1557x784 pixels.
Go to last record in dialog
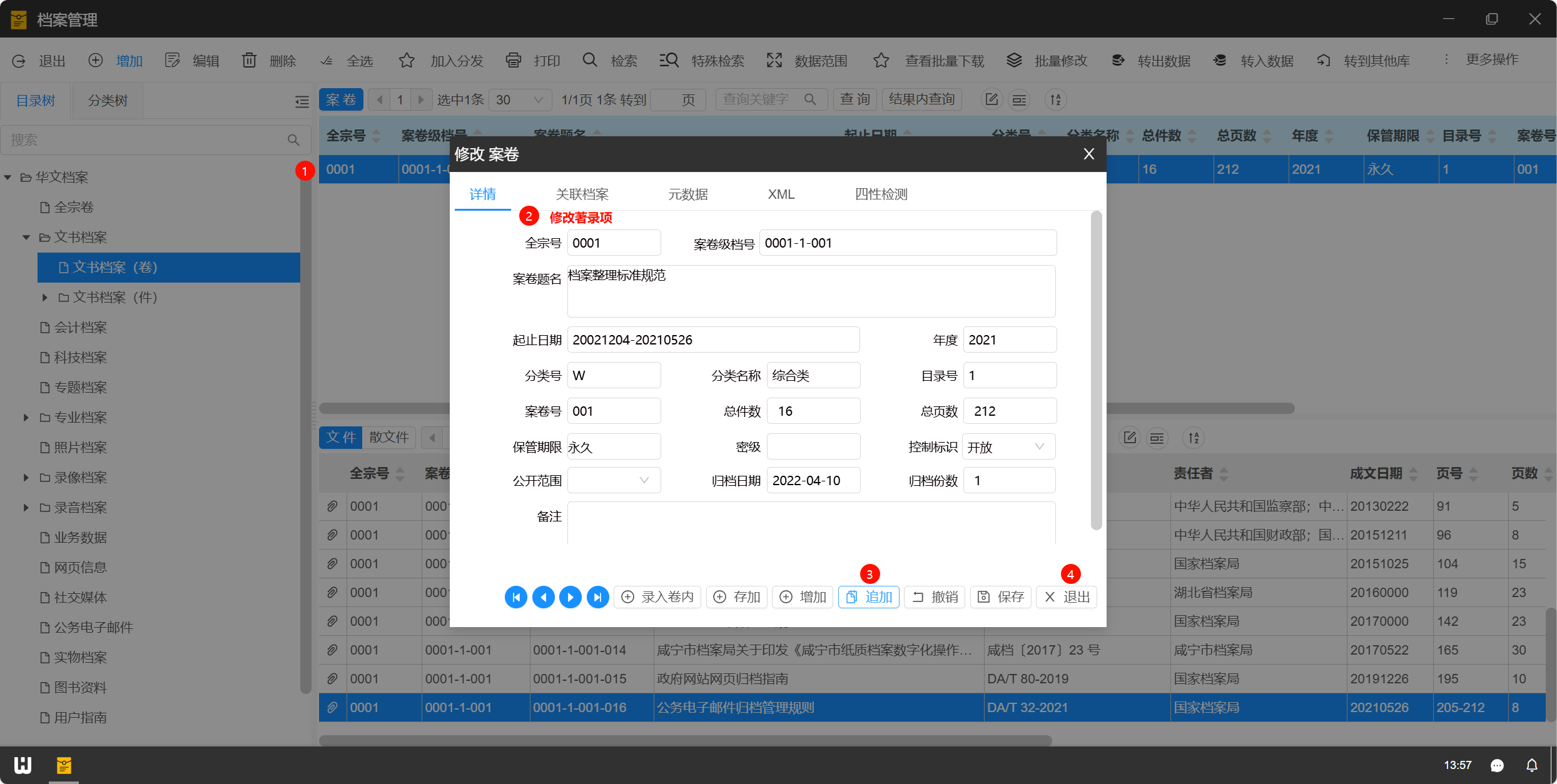(597, 597)
